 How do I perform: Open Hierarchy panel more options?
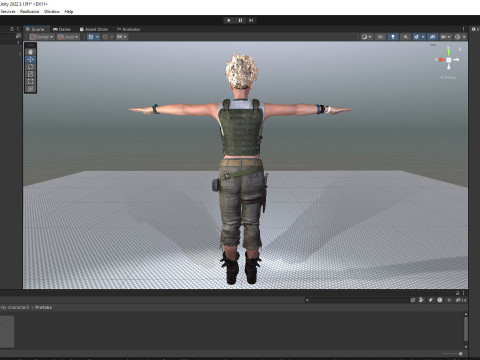[x=18, y=29]
